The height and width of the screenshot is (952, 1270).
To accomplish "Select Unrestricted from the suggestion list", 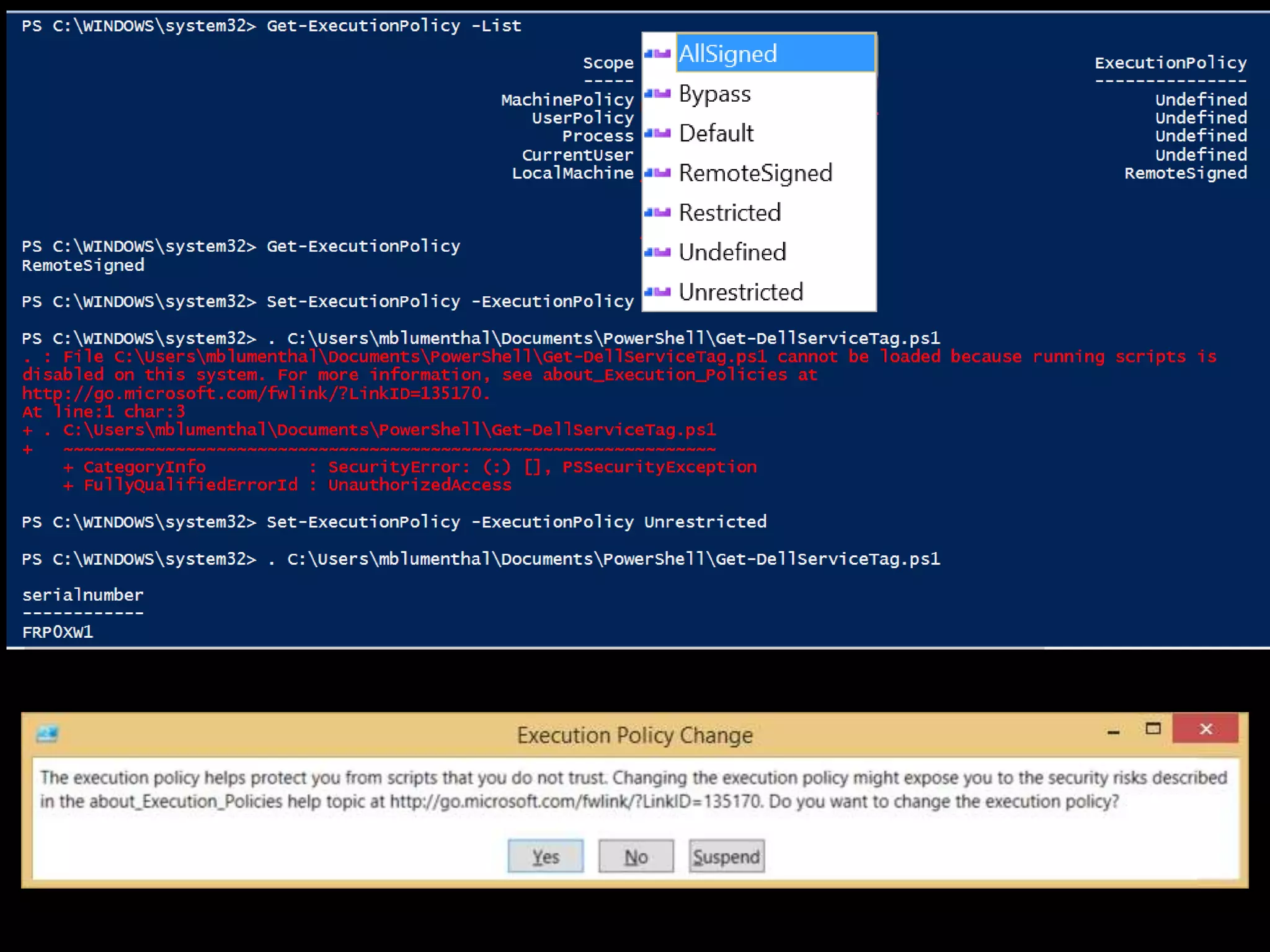I will 741,292.
